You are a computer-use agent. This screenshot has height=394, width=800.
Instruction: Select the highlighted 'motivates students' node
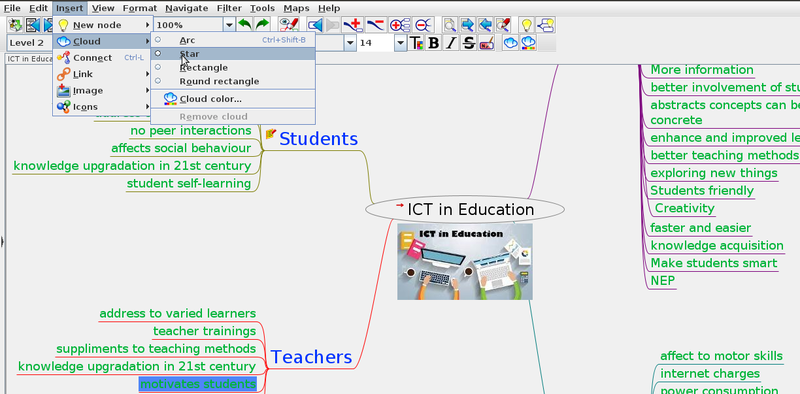pyautogui.click(x=198, y=384)
